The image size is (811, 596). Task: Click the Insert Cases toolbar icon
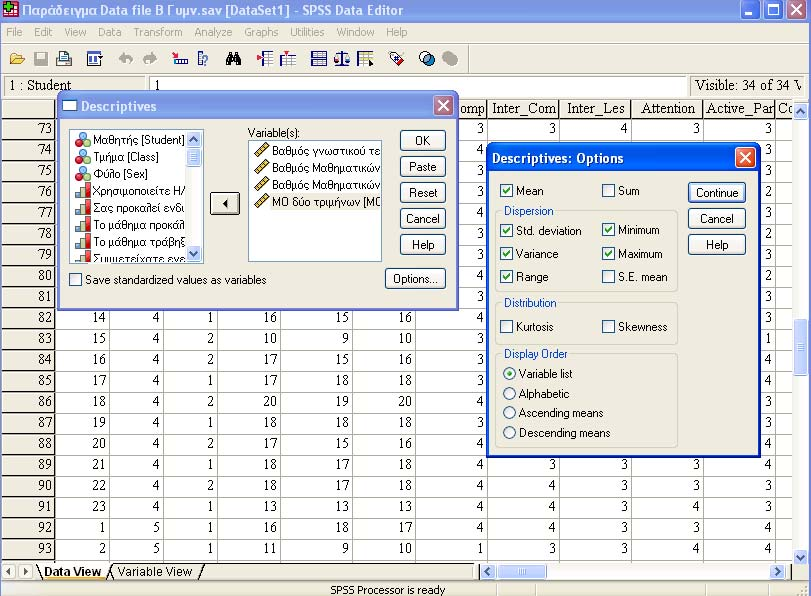(x=265, y=59)
